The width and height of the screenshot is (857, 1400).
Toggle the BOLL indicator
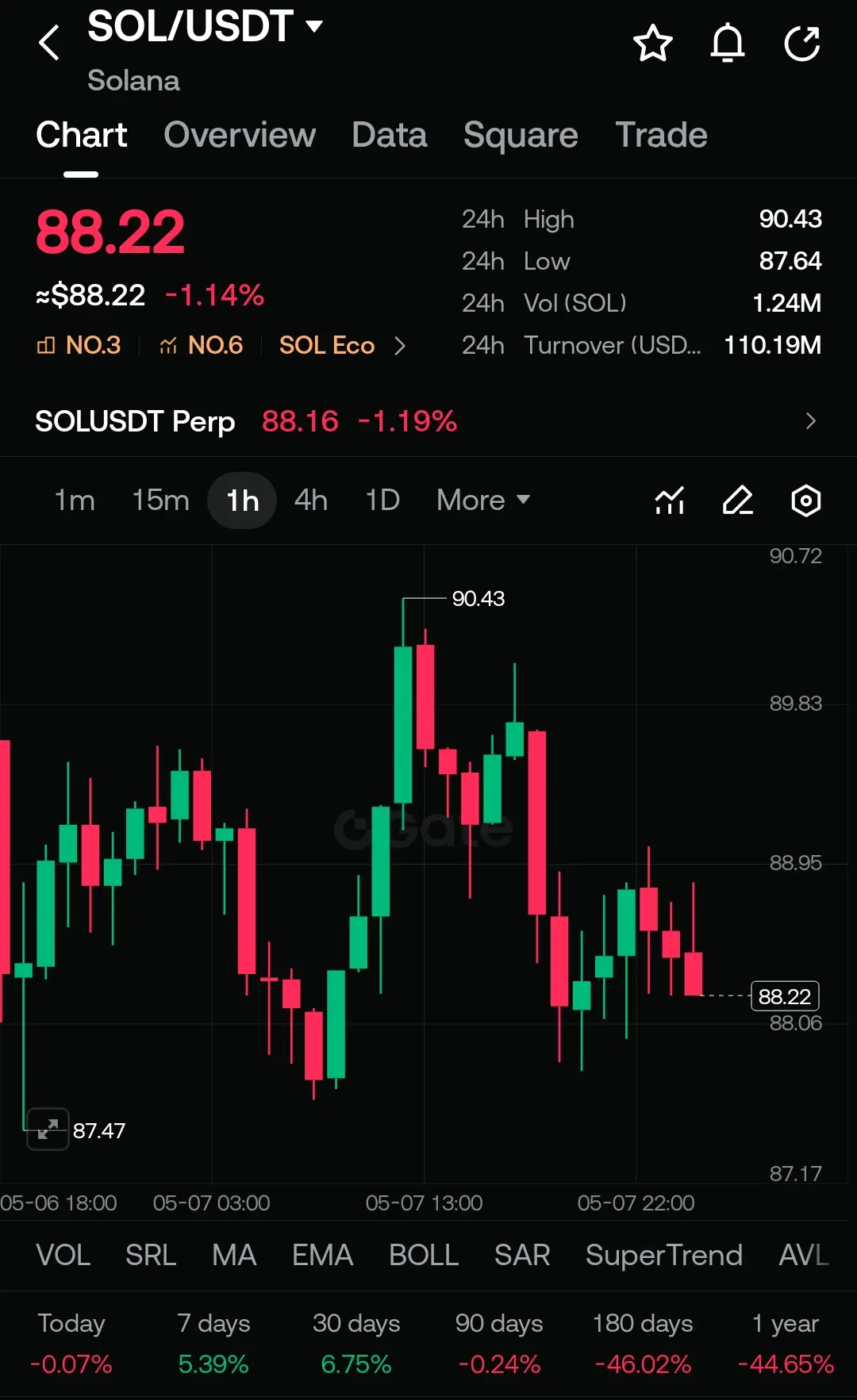(x=424, y=1255)
